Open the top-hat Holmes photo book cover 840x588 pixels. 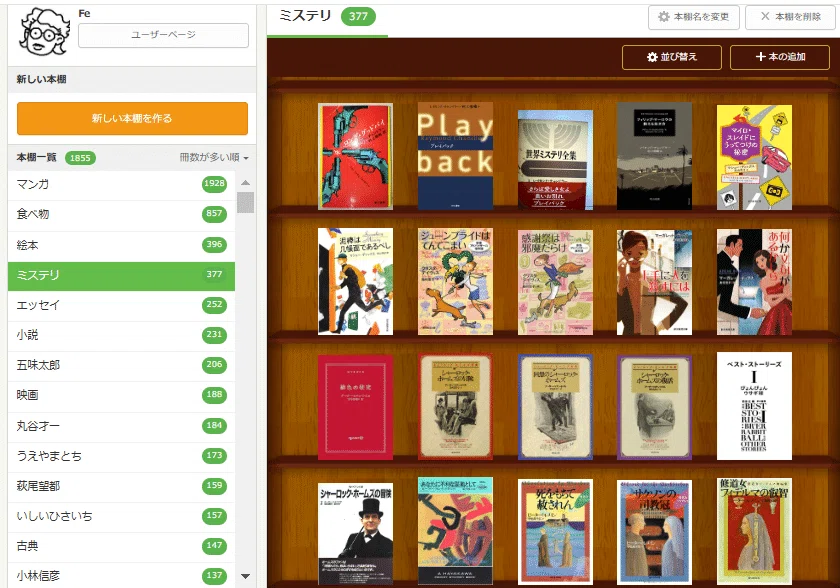point(355,534)
